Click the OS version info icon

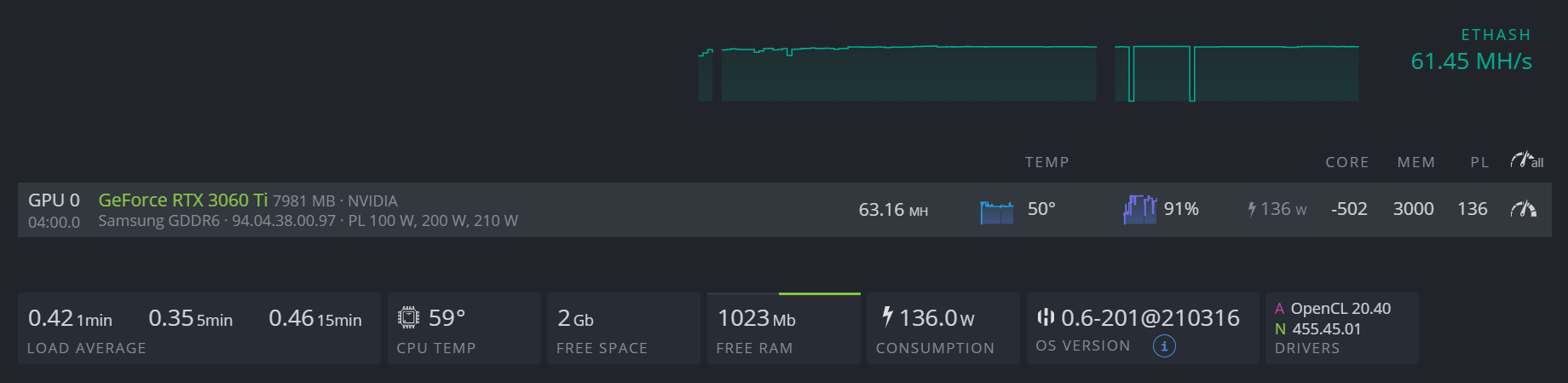tap(1164, 345)
